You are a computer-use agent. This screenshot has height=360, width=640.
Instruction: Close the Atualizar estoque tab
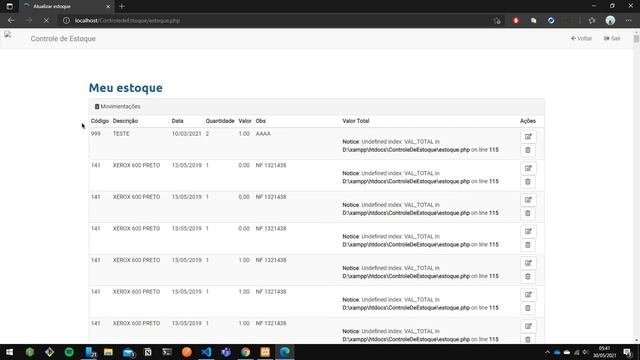coord(108,7)
